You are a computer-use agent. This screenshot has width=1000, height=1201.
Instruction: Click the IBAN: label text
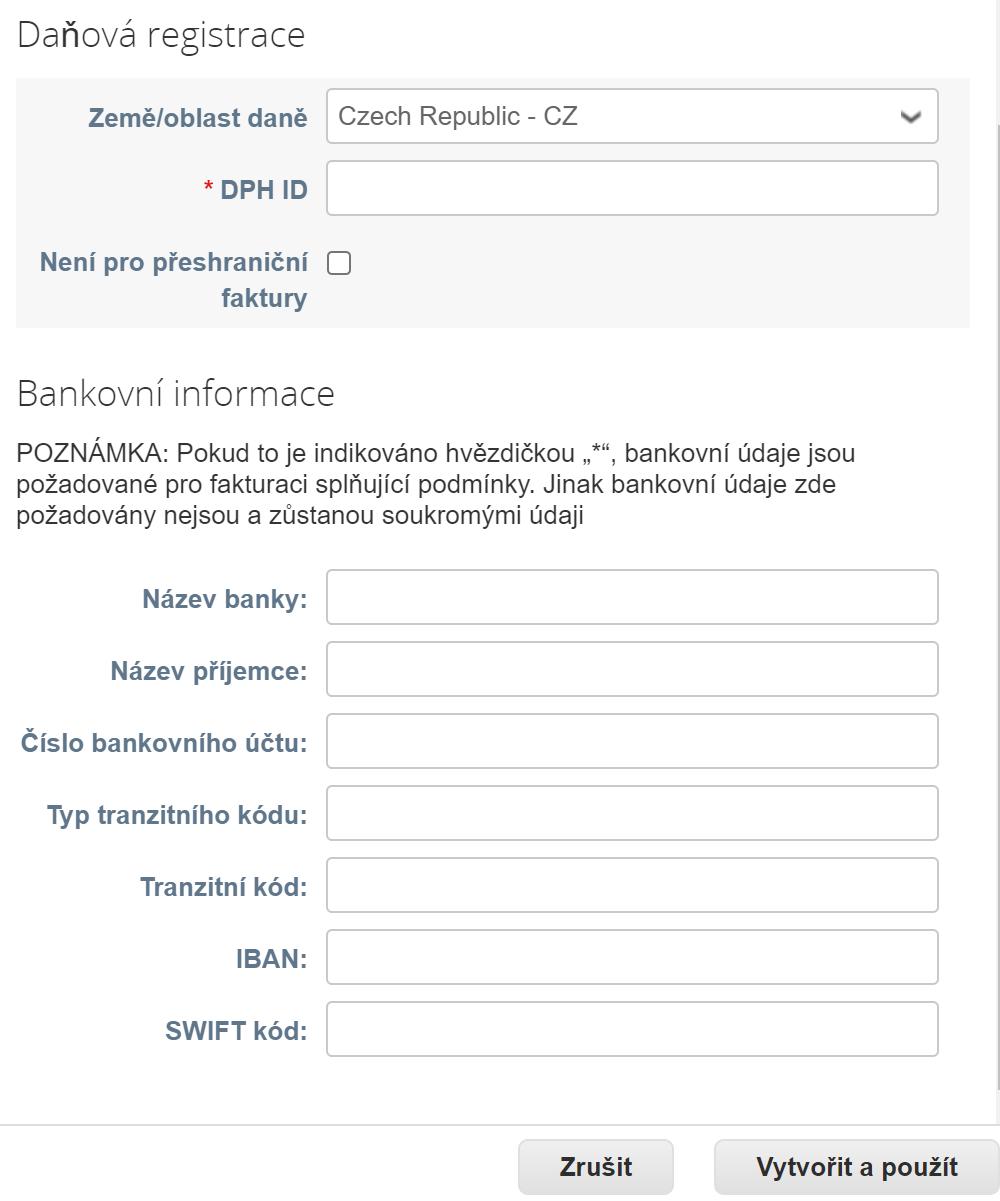(x=271, y=958)
